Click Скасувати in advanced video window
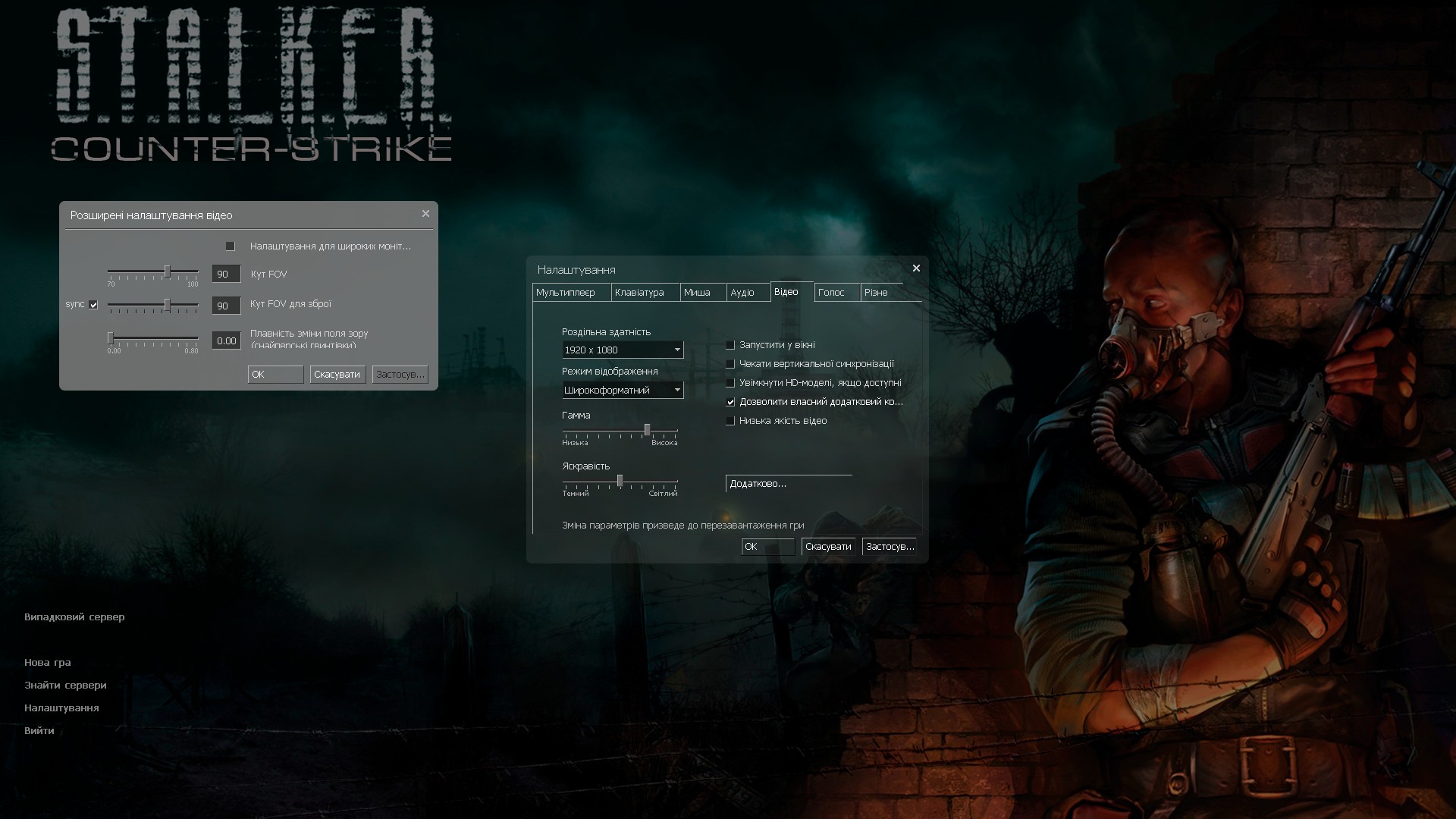The height and width of the screenshot is (819, 1456). [337, 375]
